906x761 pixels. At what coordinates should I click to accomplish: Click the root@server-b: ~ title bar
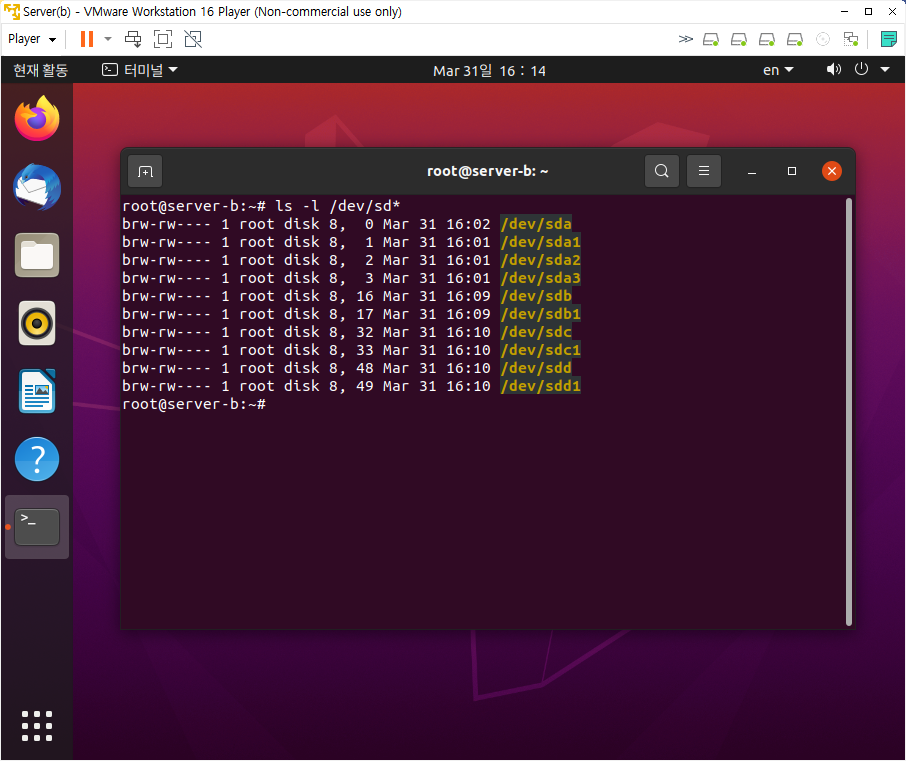point(488,171)
